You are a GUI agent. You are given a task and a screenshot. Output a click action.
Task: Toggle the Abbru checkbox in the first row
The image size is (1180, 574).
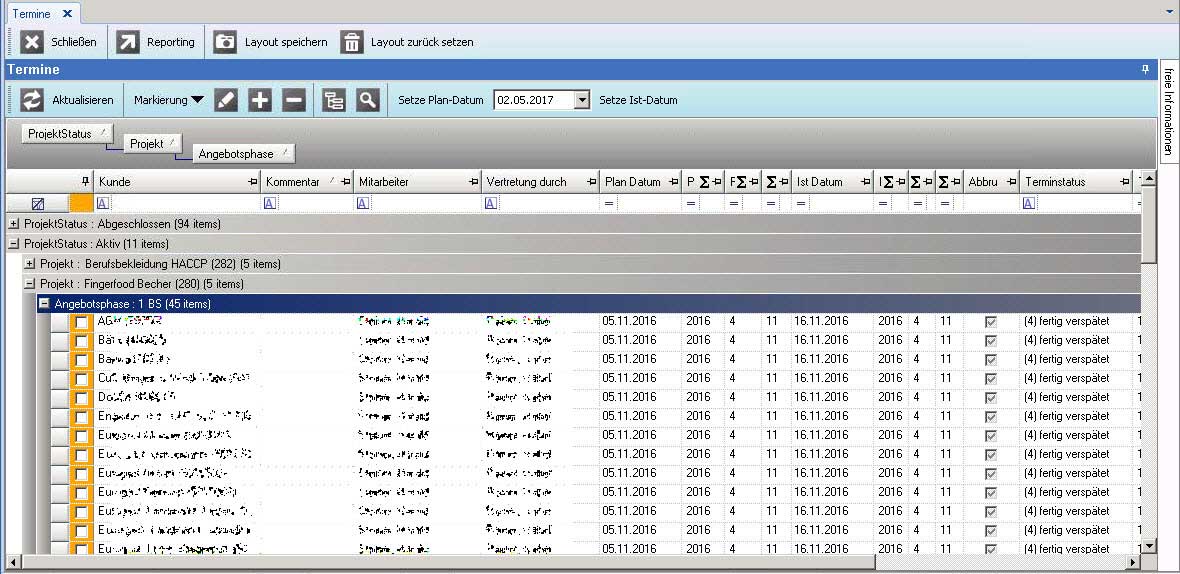[x=990, y=322]
